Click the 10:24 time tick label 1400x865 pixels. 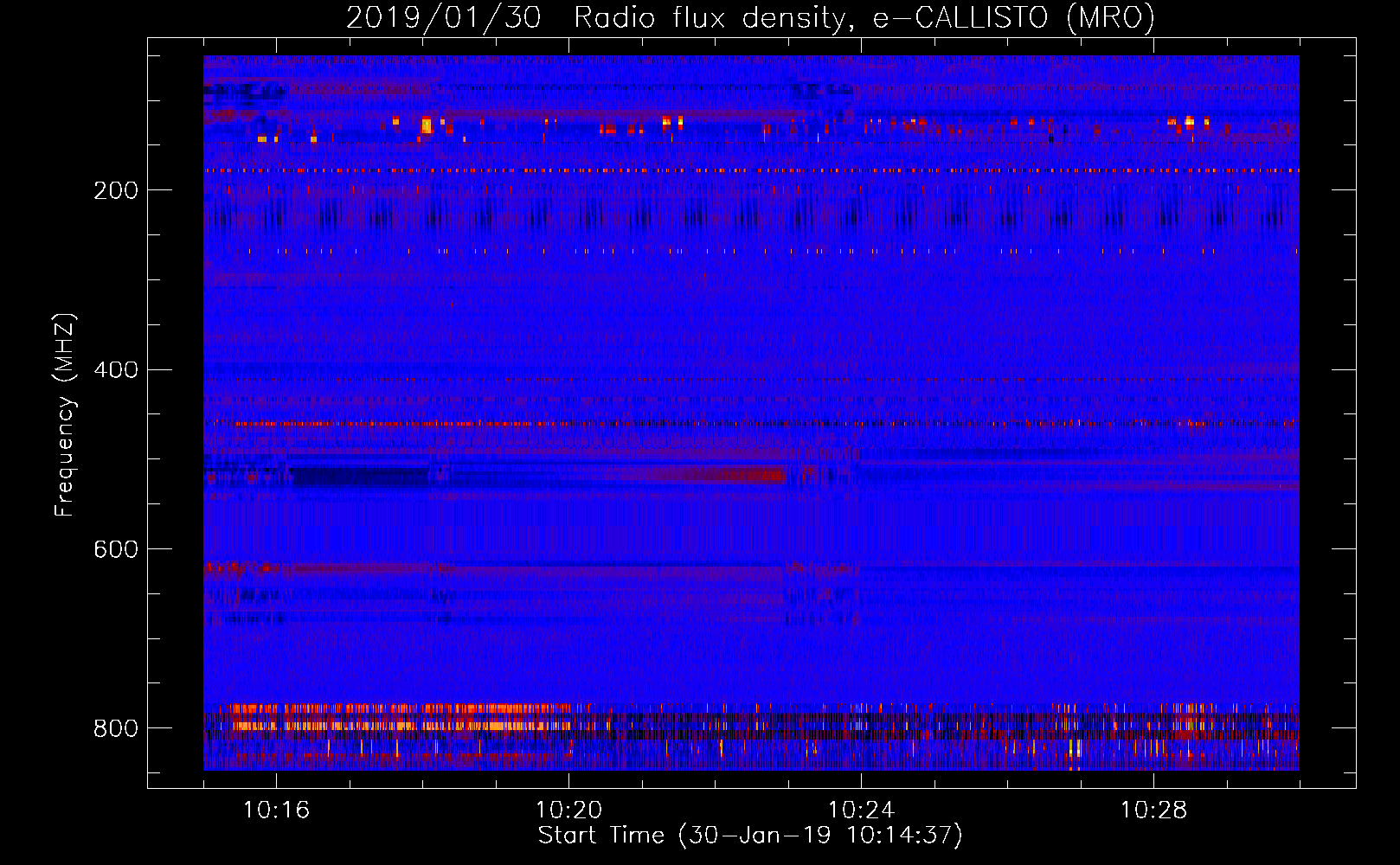coord(861,810)
